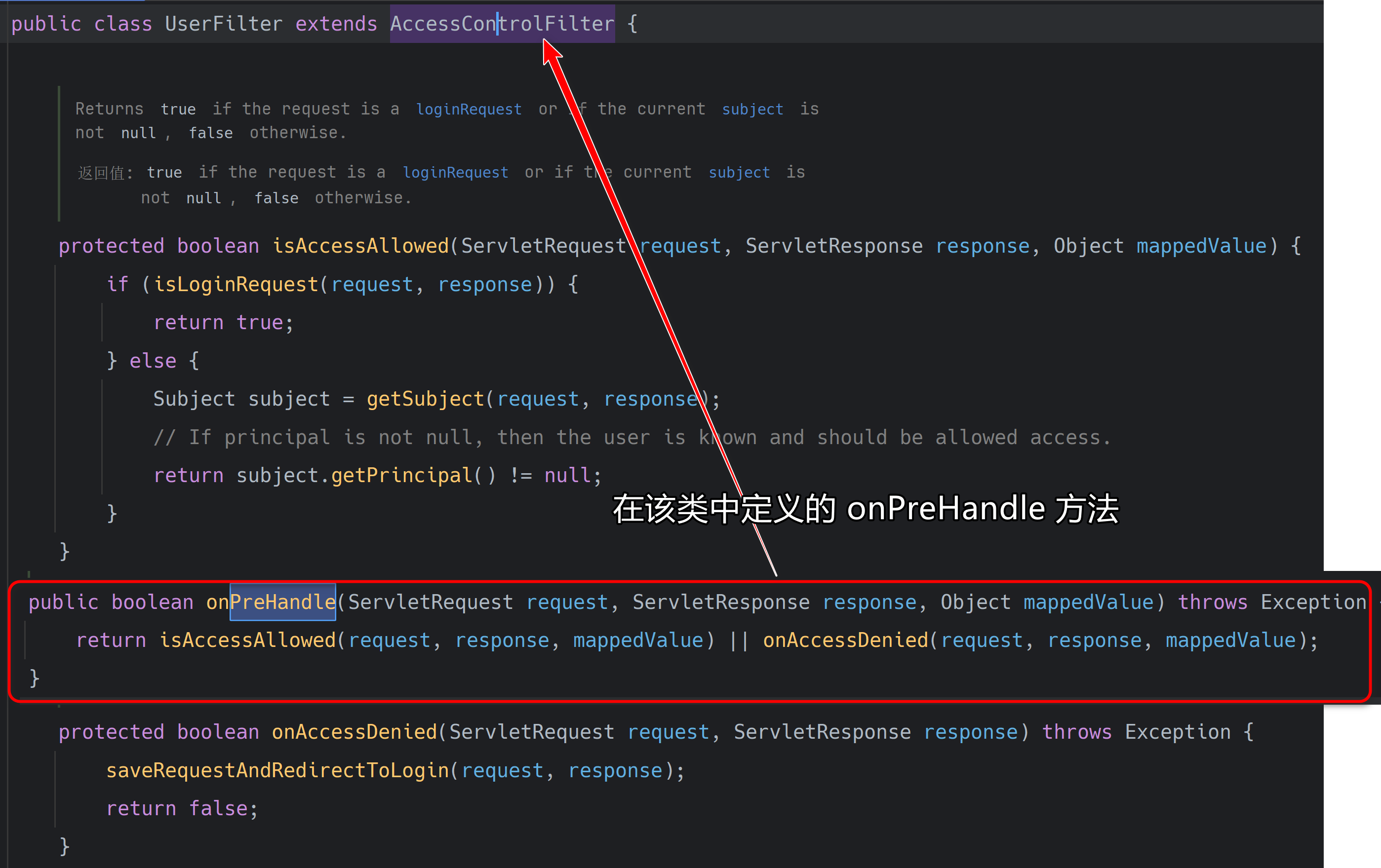Image resolution: width=1381 pixels, height=868 pixels.
Task: Click the 'return false;' statement
Action: click(x=182, y=808)
